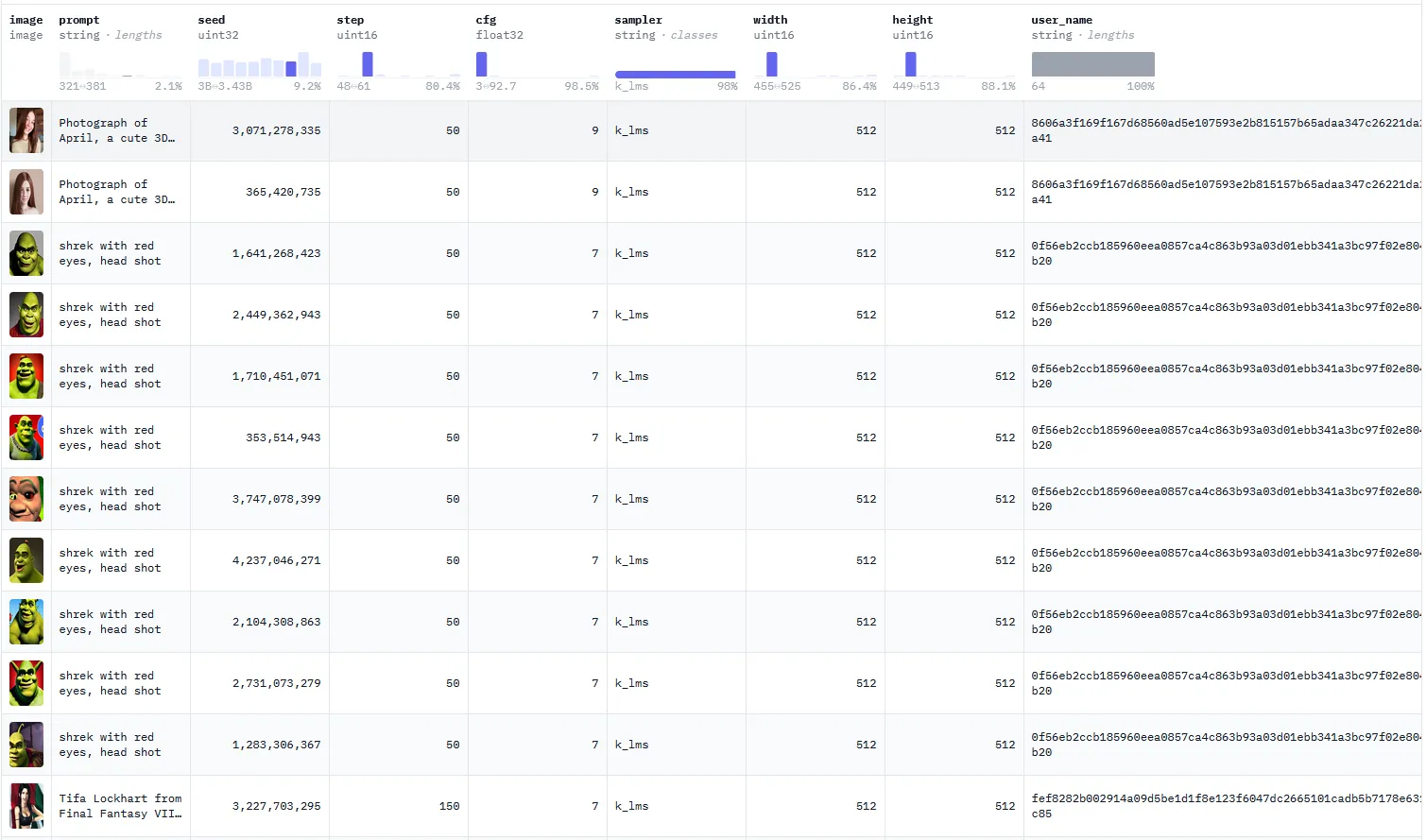Open the Tifa Lockhart image thumbnail

[26, 806]
